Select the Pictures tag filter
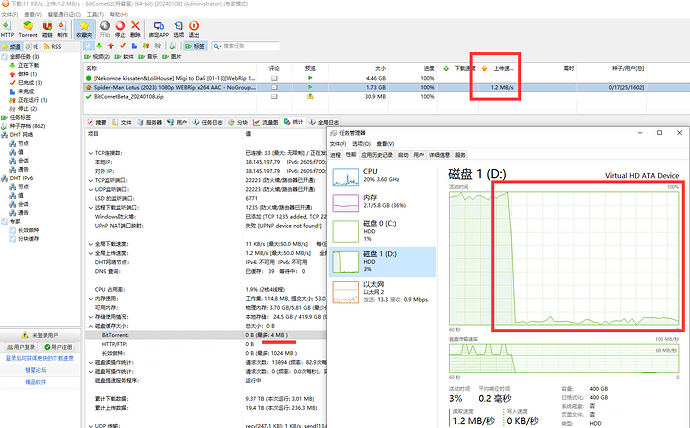 click(x=172, y=57)
